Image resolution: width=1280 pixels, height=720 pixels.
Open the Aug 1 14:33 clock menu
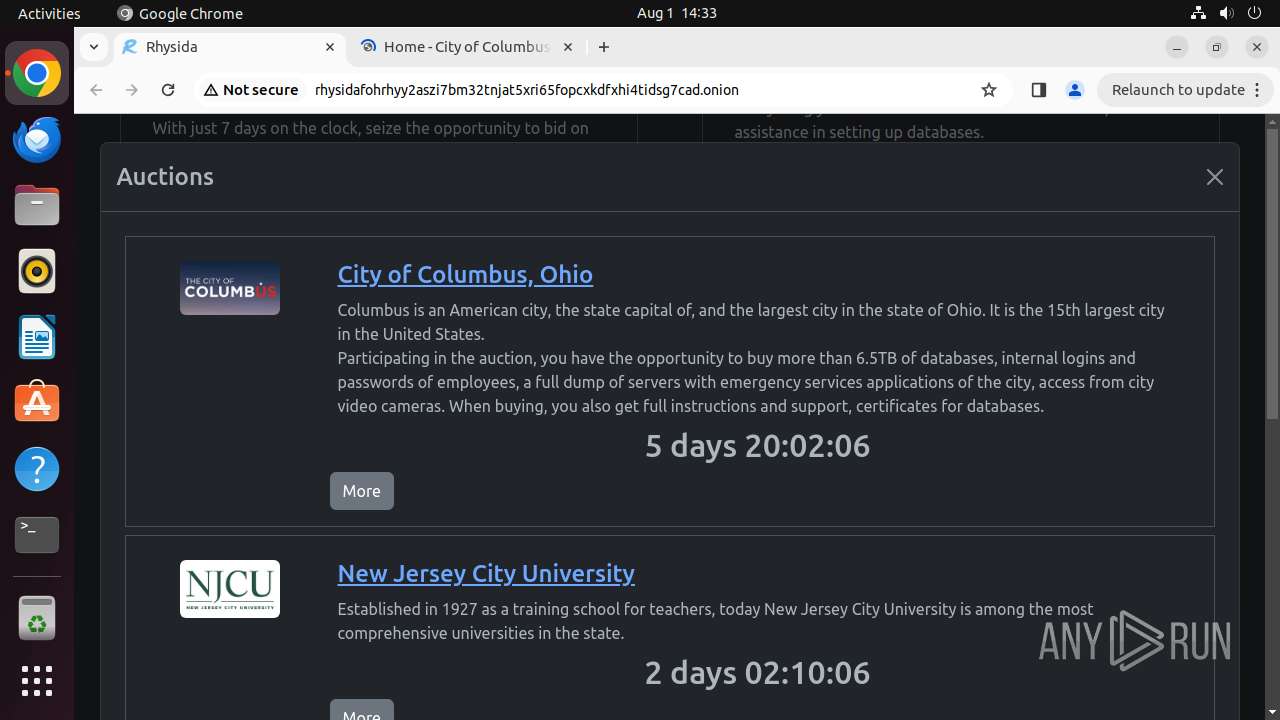pos(677,13)
